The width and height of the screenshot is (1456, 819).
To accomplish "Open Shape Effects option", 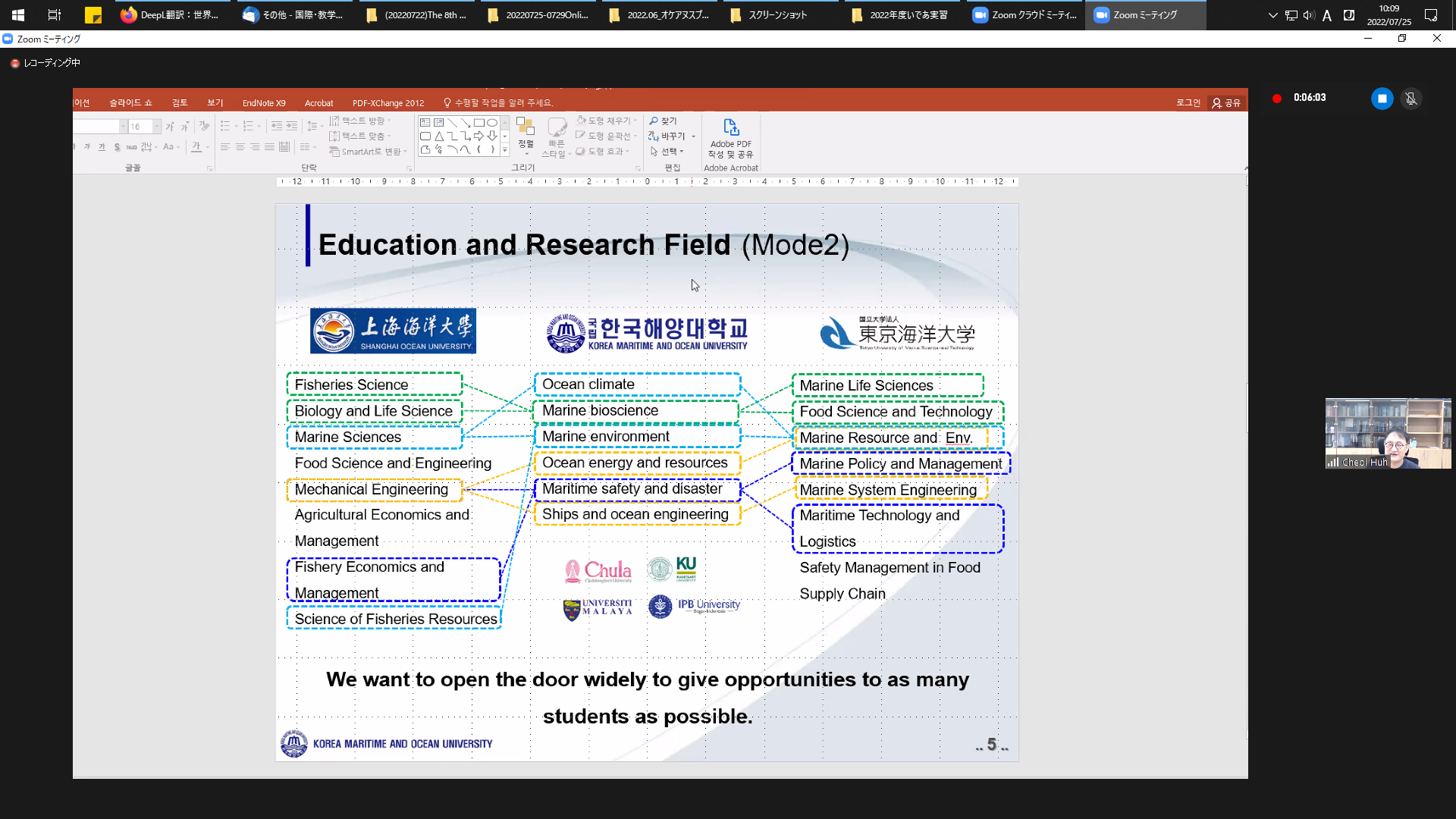I will click(x=603, y=152).
